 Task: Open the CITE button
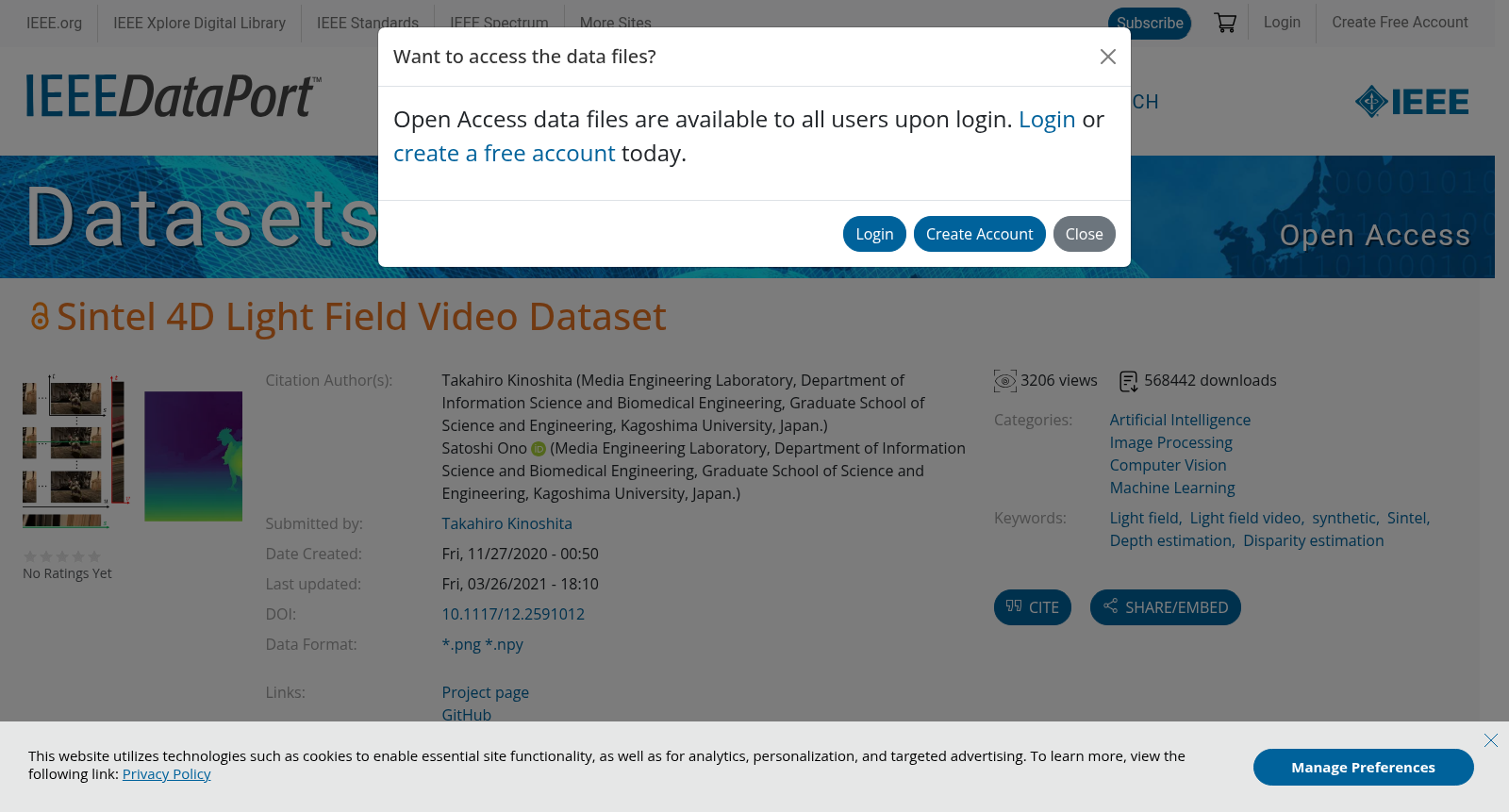[1033, 607]
